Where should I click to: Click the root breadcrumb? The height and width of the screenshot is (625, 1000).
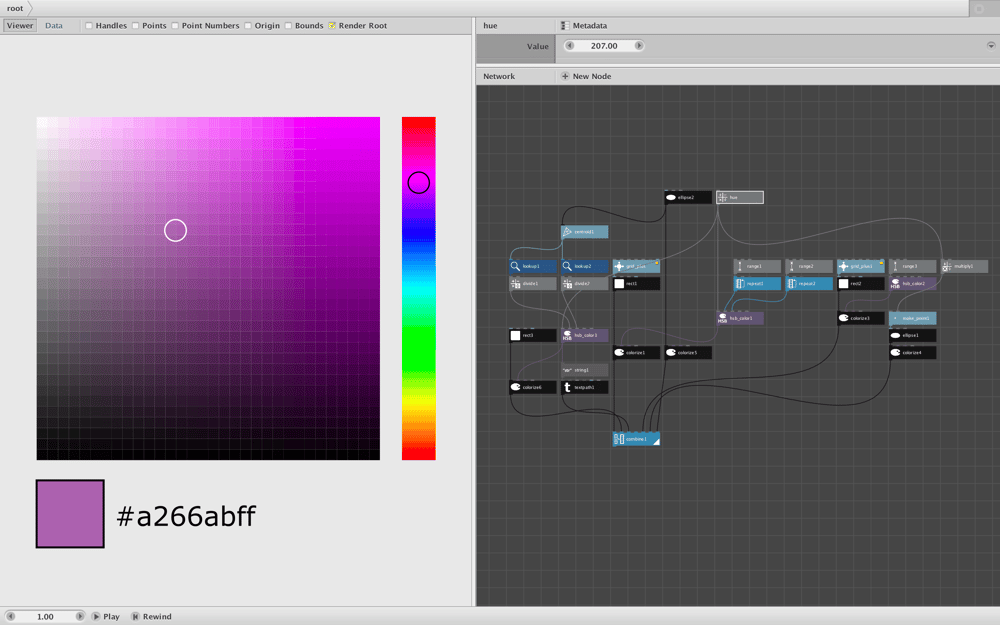click(15, 8)
